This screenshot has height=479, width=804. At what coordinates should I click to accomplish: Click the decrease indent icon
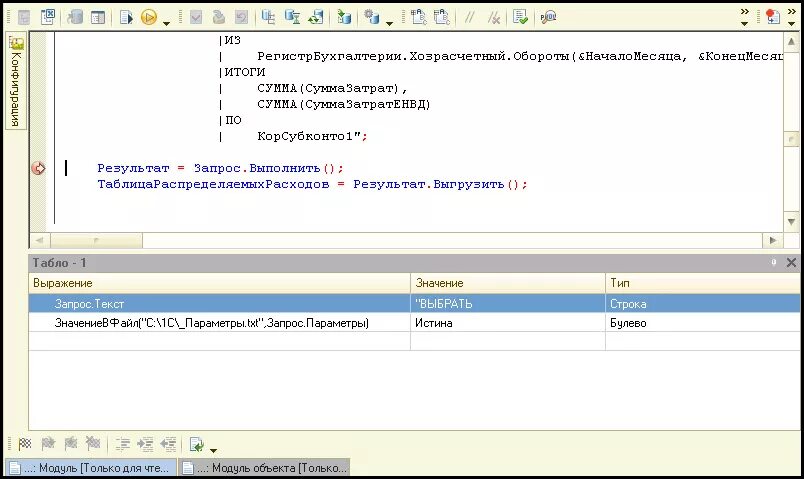pos(168,444)
